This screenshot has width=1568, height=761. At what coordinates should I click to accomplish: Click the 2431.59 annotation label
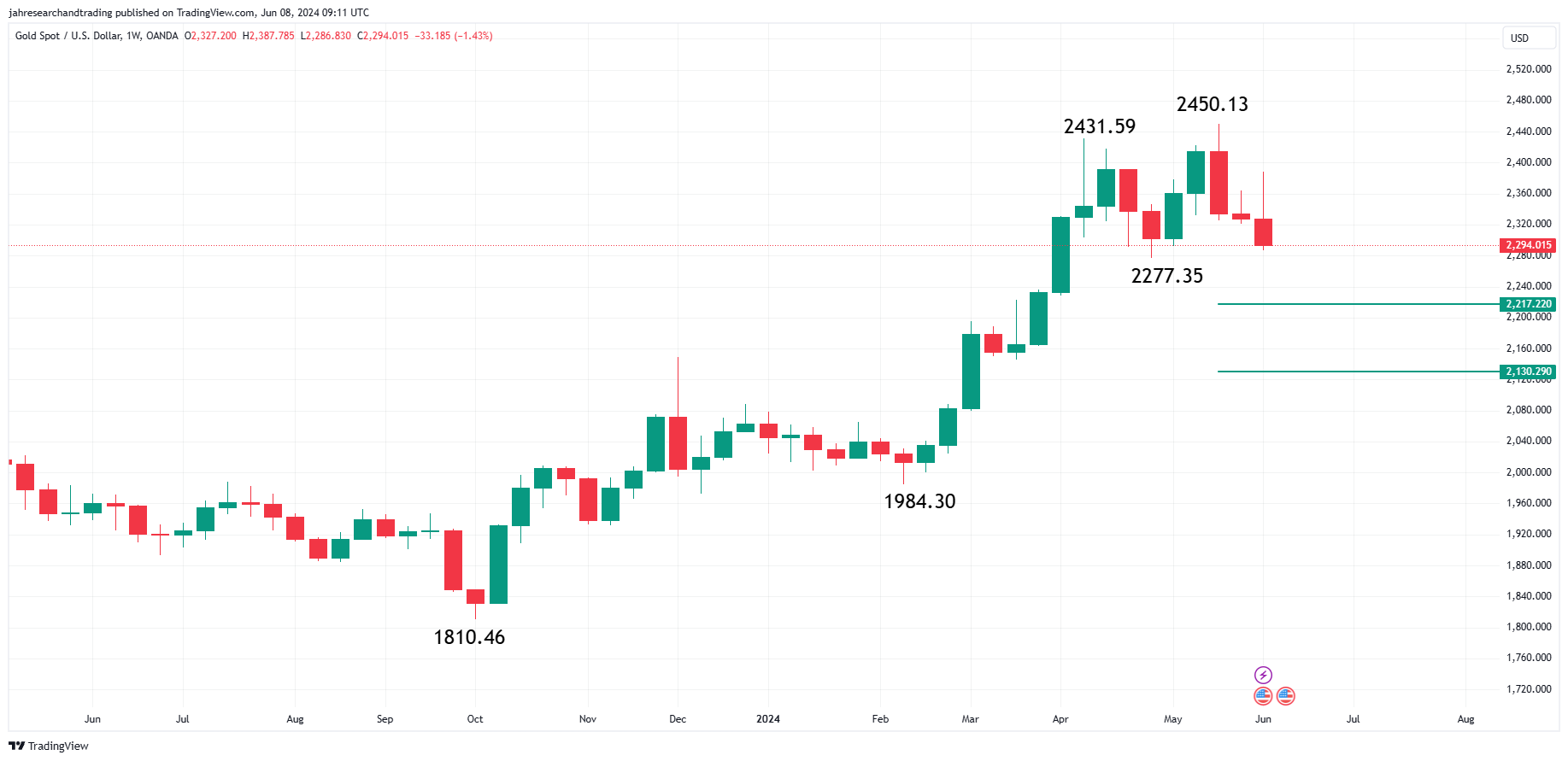[1099, 126]
